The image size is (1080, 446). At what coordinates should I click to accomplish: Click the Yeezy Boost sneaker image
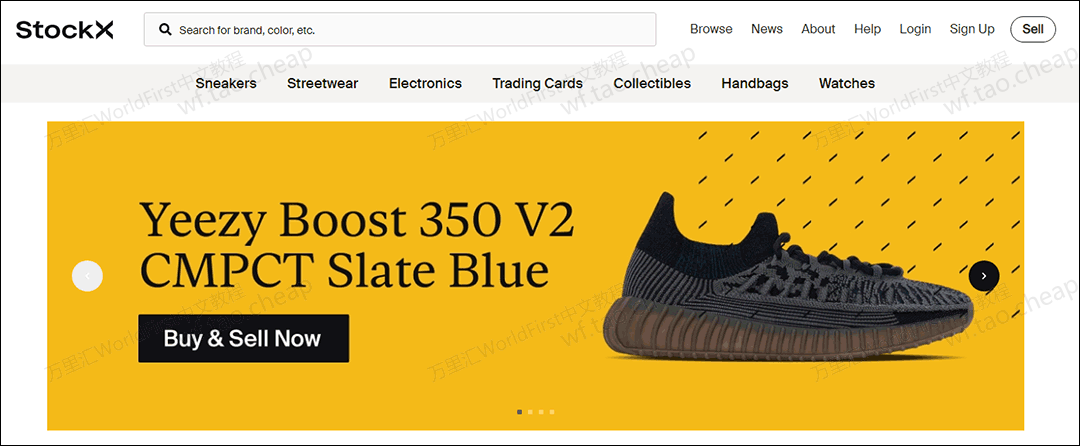coord(787,277)
